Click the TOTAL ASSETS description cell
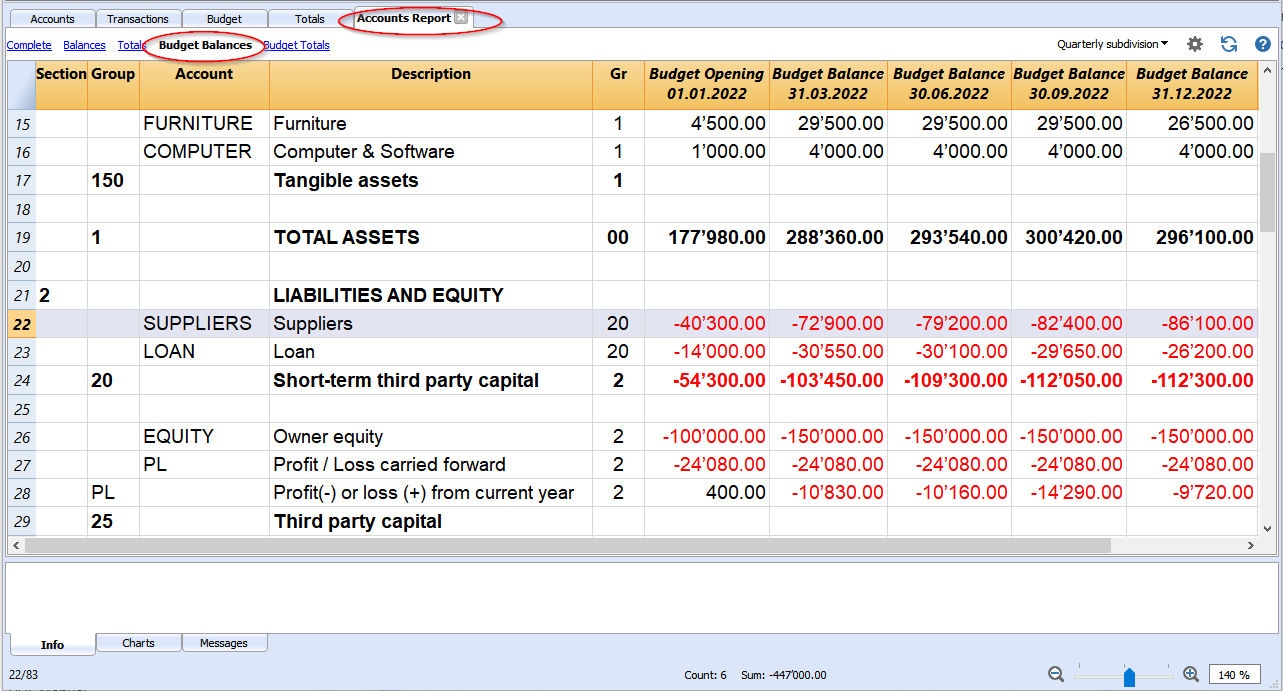 click(431, 238)
